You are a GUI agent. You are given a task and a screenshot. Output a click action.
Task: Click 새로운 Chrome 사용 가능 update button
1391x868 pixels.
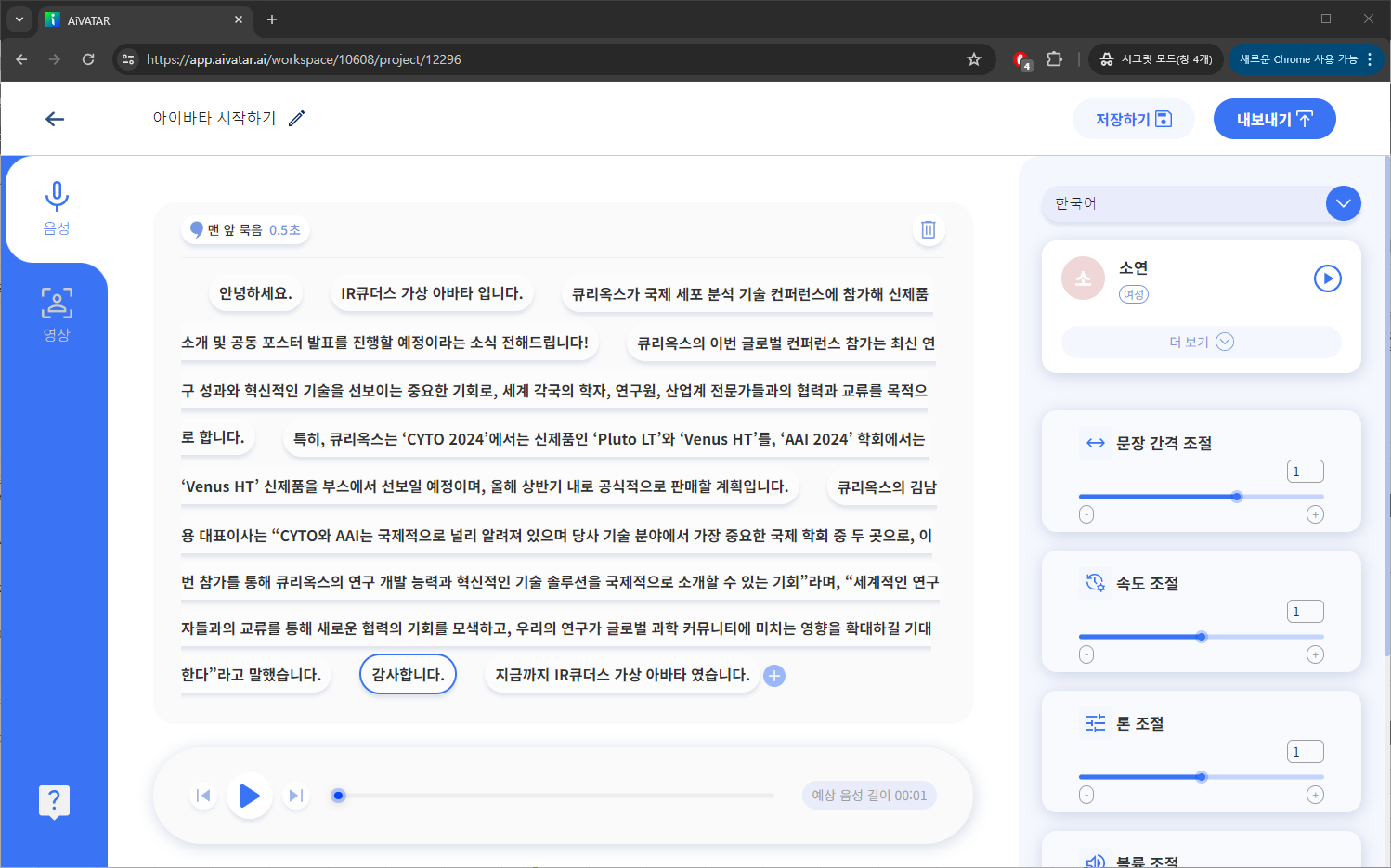[x=1306, y=59]
